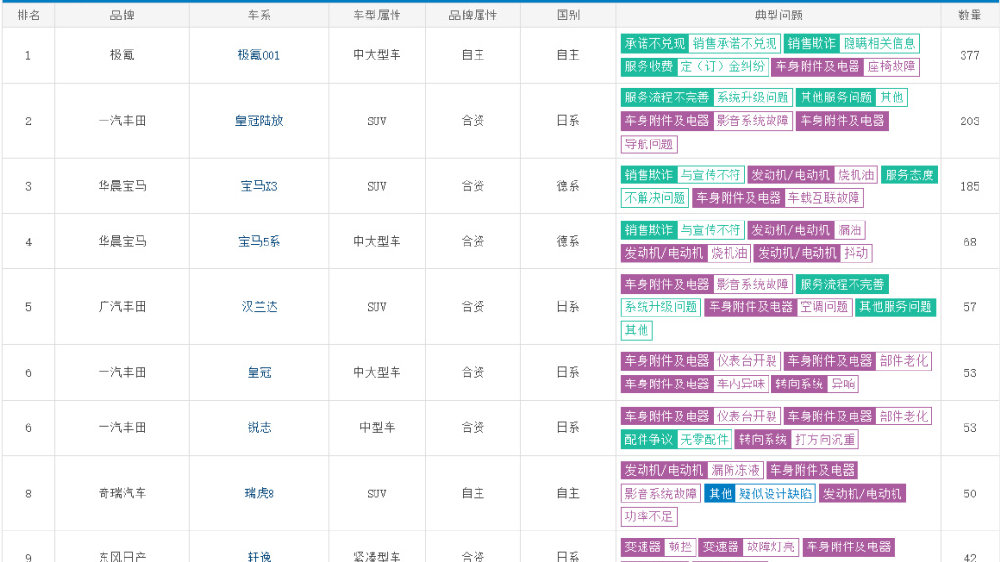Open the 宝马X3 car series link
This screenshot has width=1000, height=562.
pyautogui.click(x=259, y=186)
